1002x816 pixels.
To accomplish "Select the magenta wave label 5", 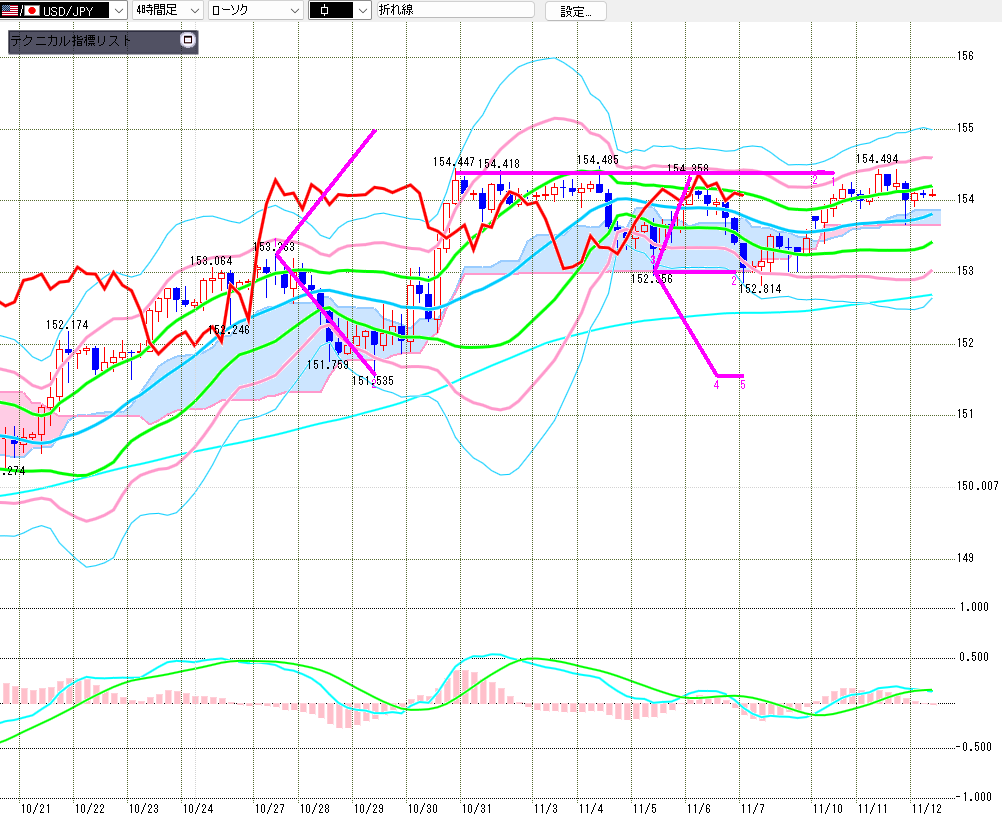I will coord(741,384).
